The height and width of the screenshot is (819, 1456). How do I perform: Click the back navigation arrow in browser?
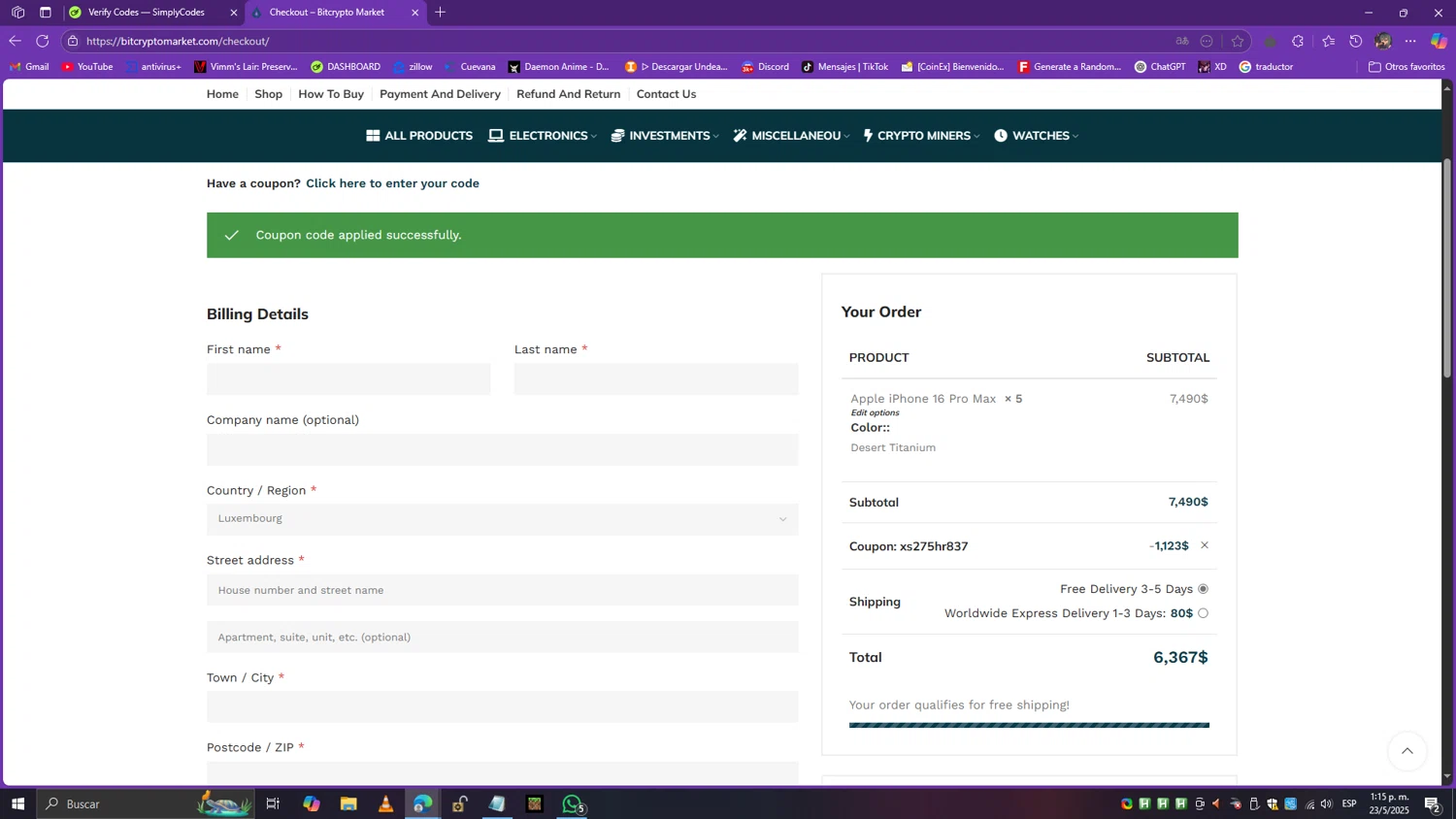coord(15,41)
